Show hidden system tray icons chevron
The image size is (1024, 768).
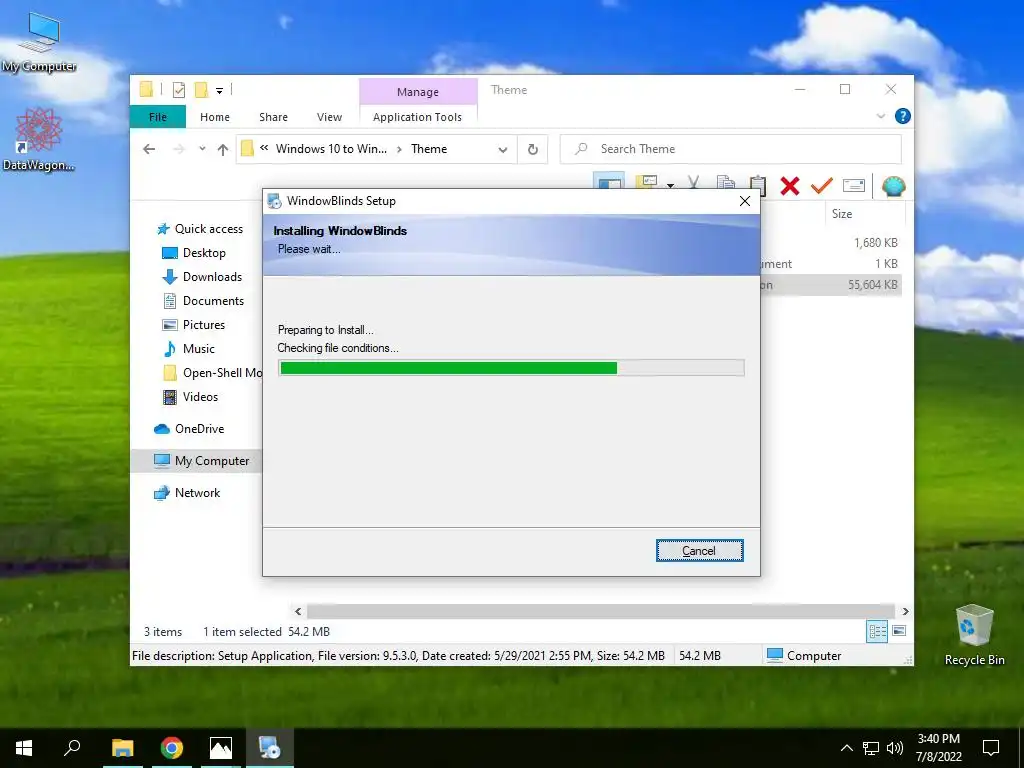846,748
